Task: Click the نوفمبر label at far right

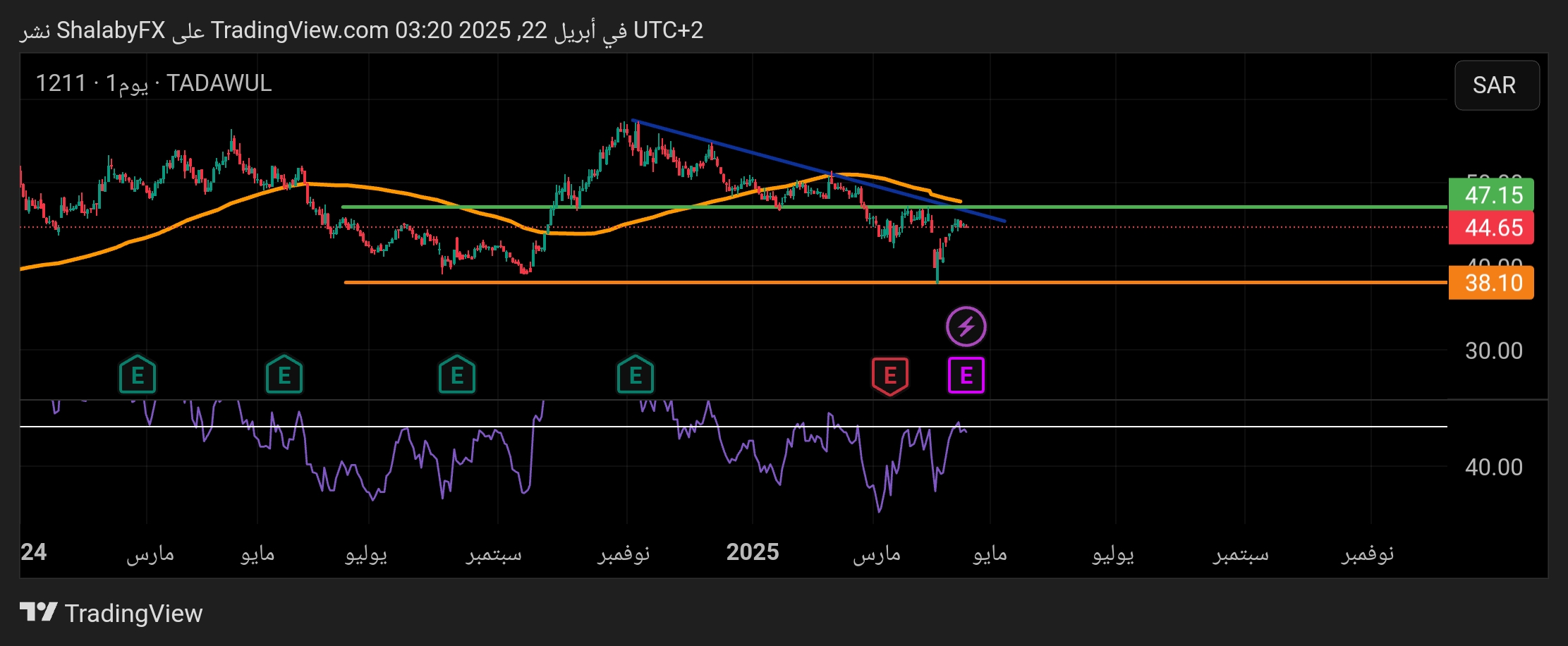Action: 1368,554
